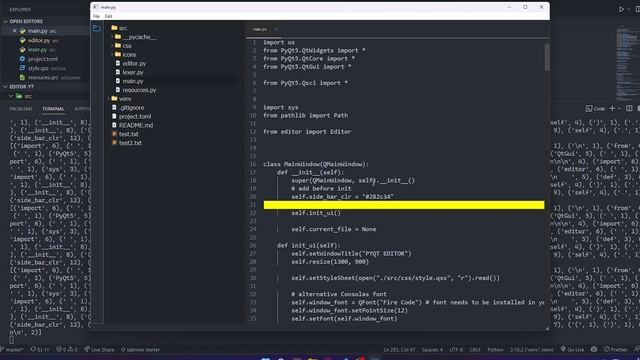Close main.py in VS Code open editors
640x360 pixels.
[x=14, y=31]
